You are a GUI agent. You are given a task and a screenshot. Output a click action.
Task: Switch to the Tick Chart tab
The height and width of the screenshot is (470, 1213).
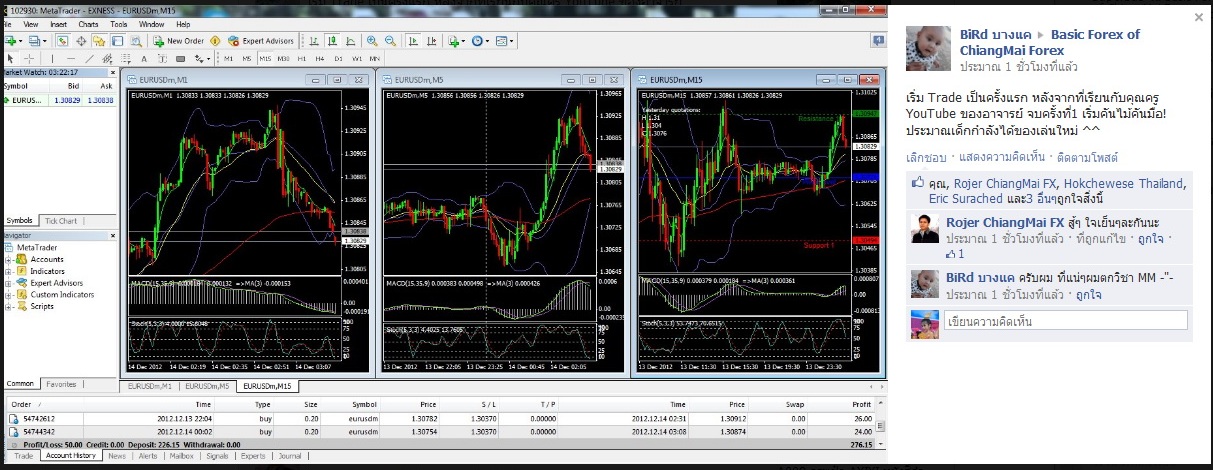(60, 221)
